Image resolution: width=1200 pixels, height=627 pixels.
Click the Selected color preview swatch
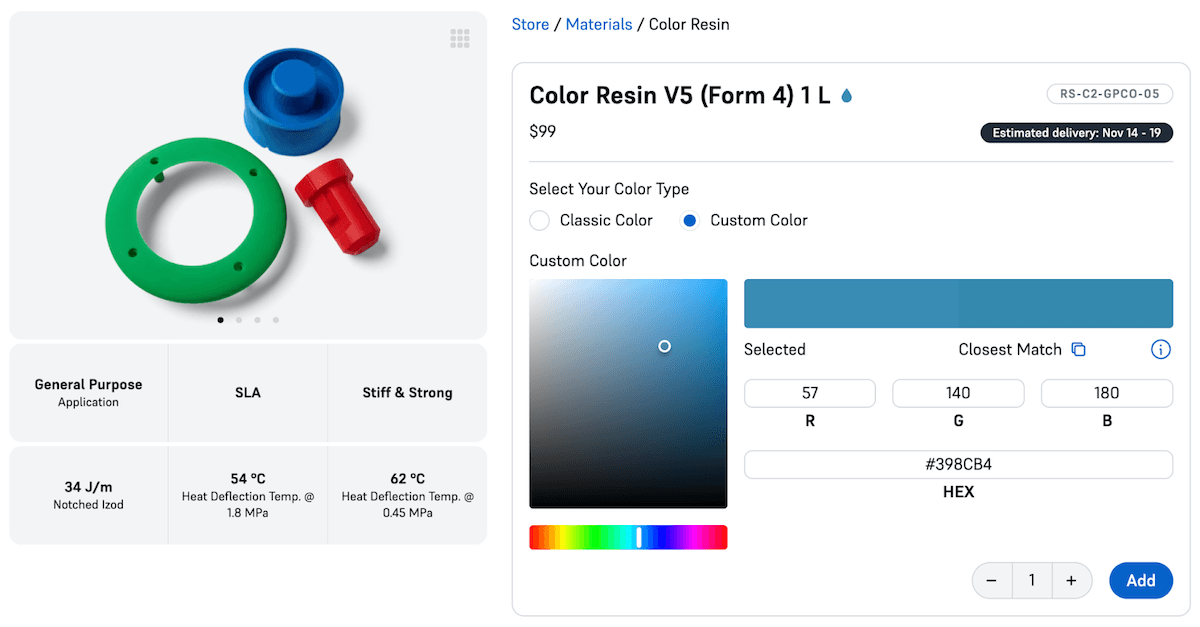point(851,303)
